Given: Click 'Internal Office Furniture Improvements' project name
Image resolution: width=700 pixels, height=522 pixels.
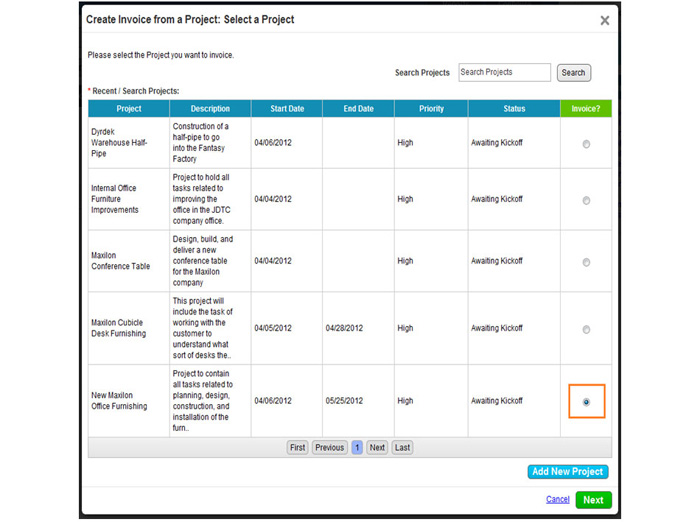Looking at the screenshot, I should pos(115,199).
